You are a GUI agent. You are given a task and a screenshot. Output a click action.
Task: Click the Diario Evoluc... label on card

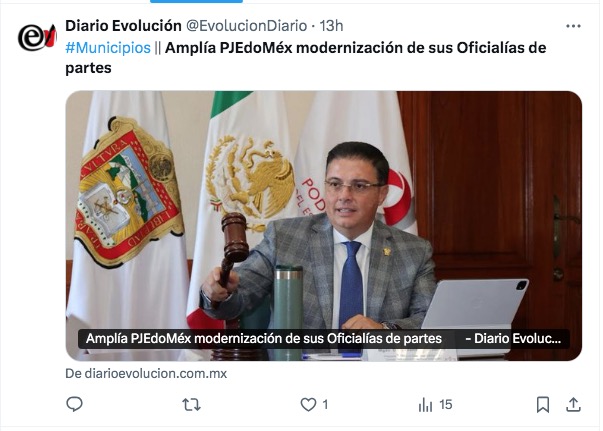pos(513,339)
